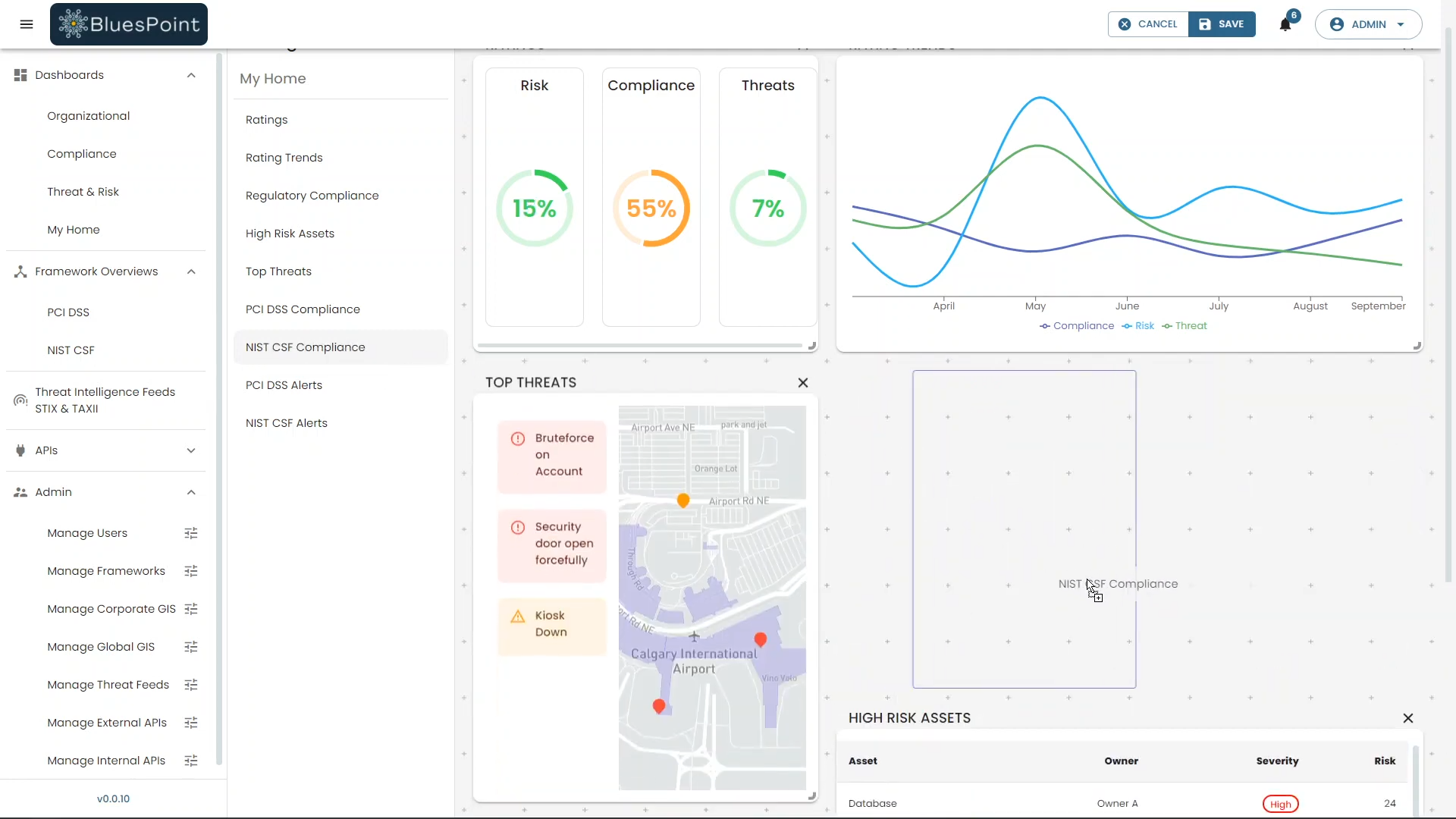The height and width of the screenshot is (819, 1456).
Task: Close the High Risk Assets panel
Action: (1408, 718)
